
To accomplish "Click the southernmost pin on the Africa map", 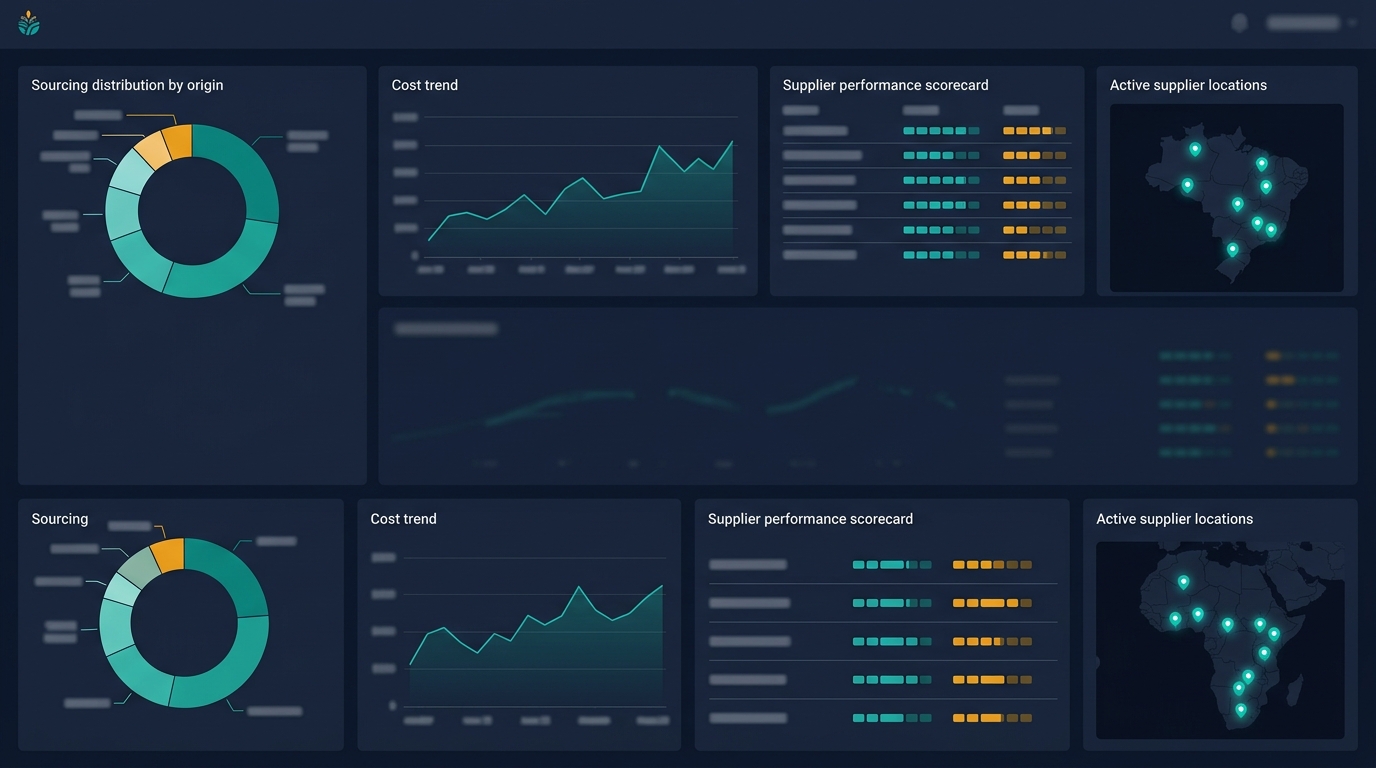I will coord(1241,710).
